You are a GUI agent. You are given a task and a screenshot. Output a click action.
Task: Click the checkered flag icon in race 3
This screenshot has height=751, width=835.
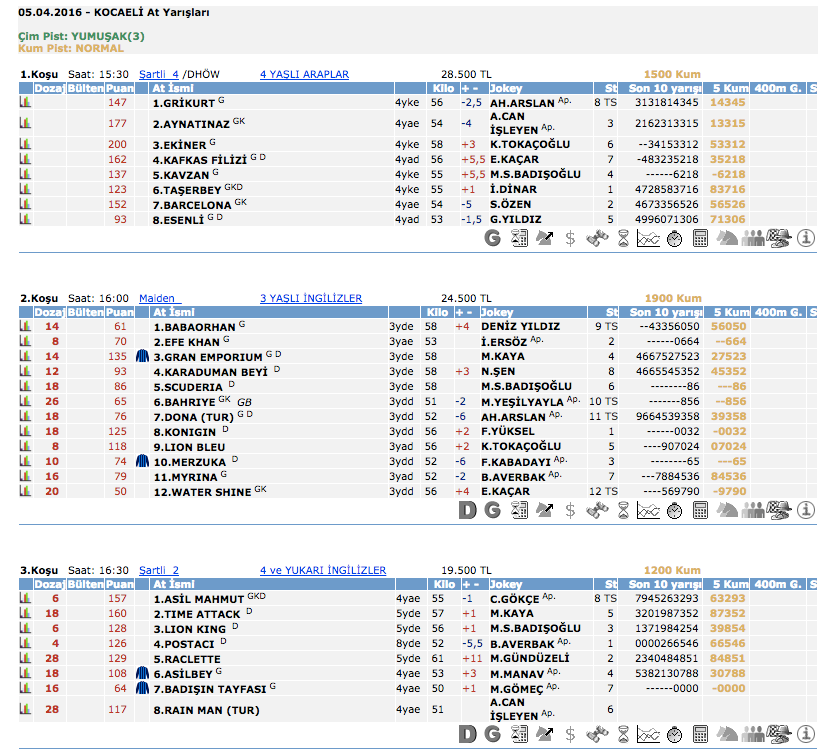(x=780, y=734)
